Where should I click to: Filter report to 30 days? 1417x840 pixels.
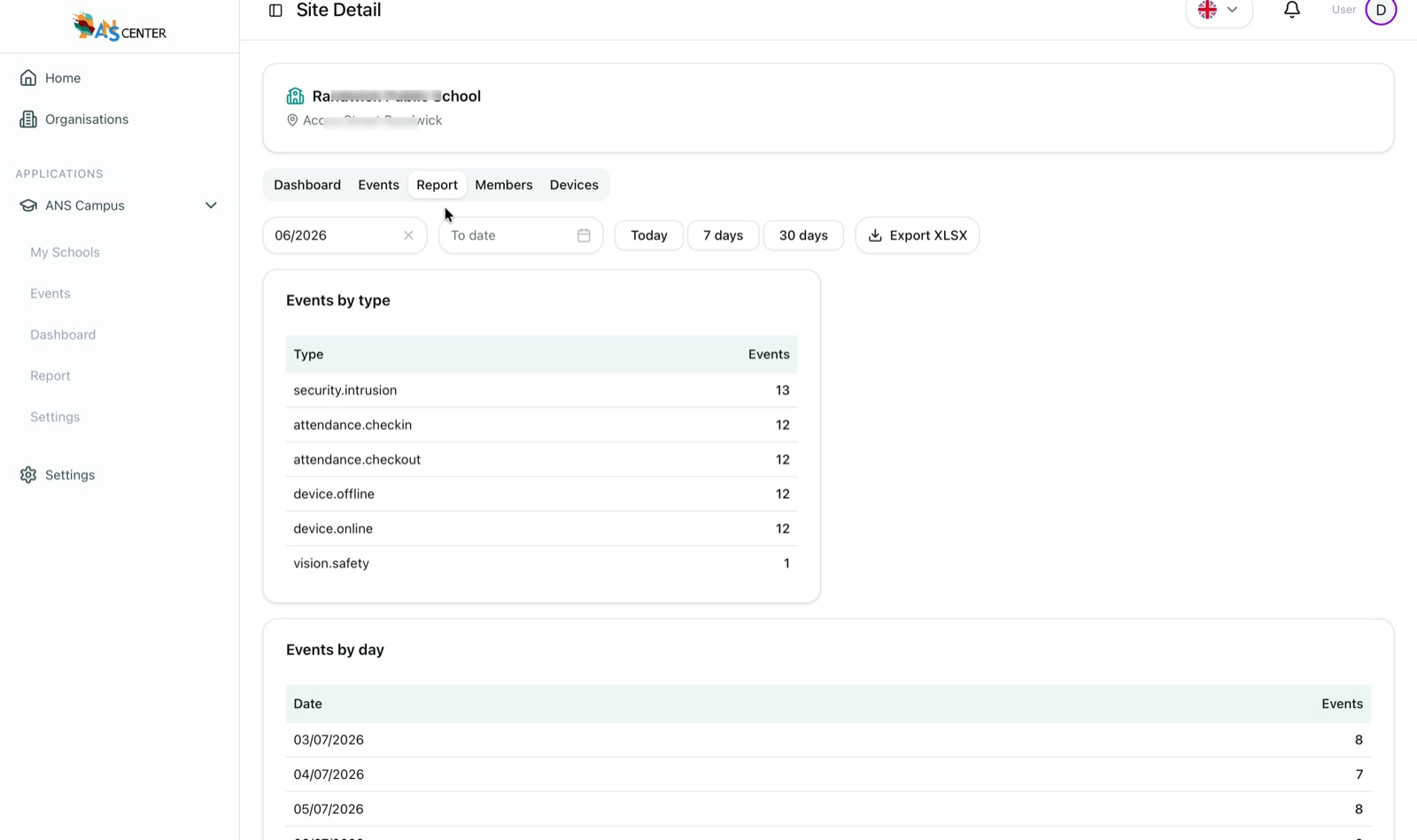(803, 235)
